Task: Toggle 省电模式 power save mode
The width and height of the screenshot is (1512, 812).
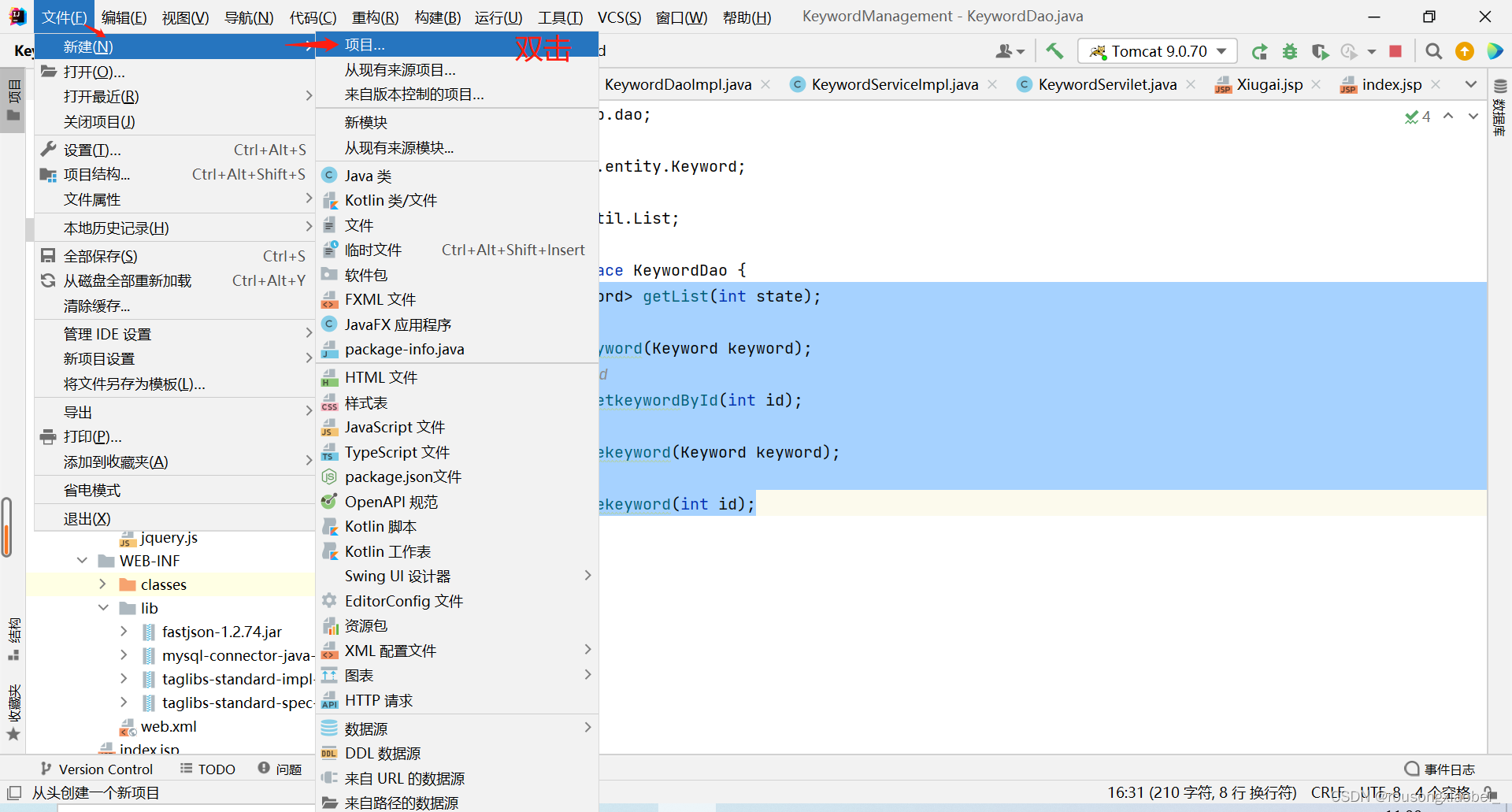Action: click(x=175, y=490)
